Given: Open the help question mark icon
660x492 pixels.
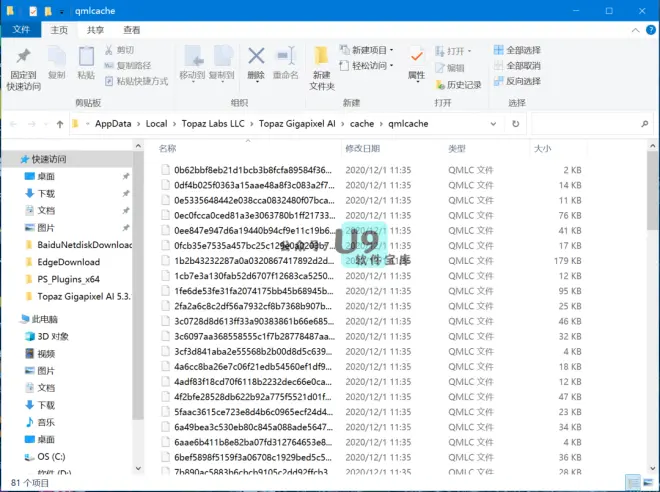Looking at the screenshot, I should pyautogui.click(x=650, y=30).
